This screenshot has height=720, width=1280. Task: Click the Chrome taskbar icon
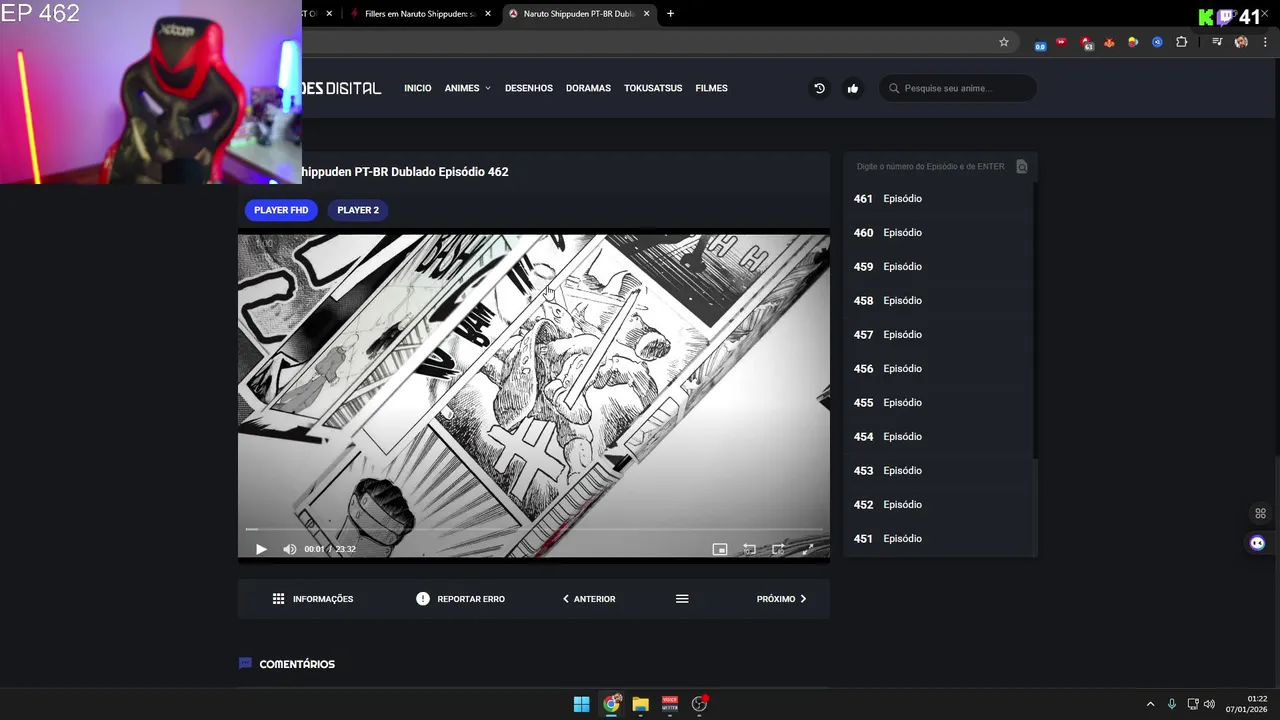coord(611,704)
